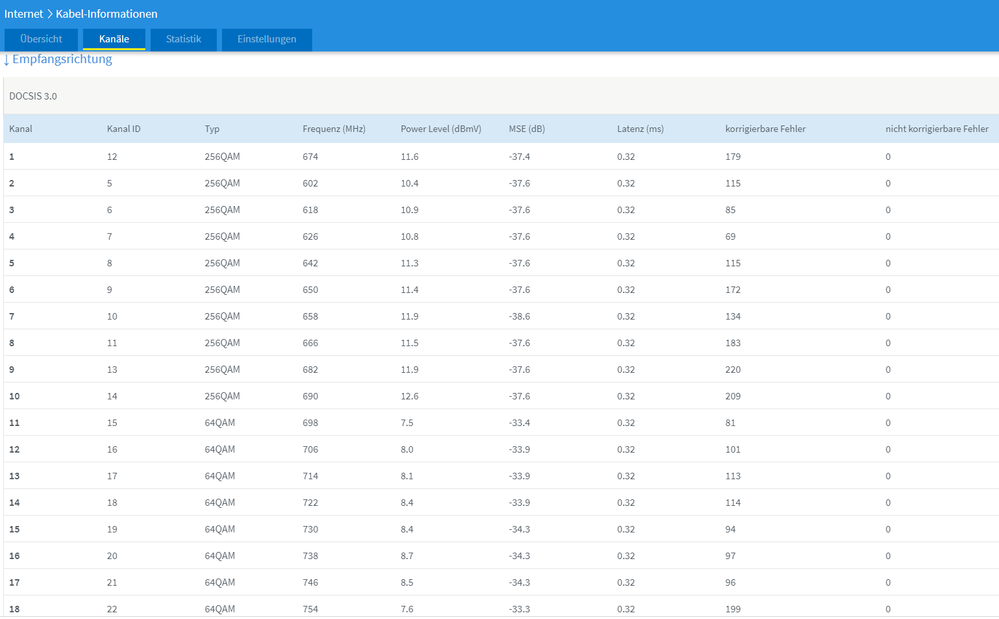Click the nicht korrigierbare Fehler column header
Viewport: 999px width, 619px height.
pyautogui.click(x=936, y=129)
